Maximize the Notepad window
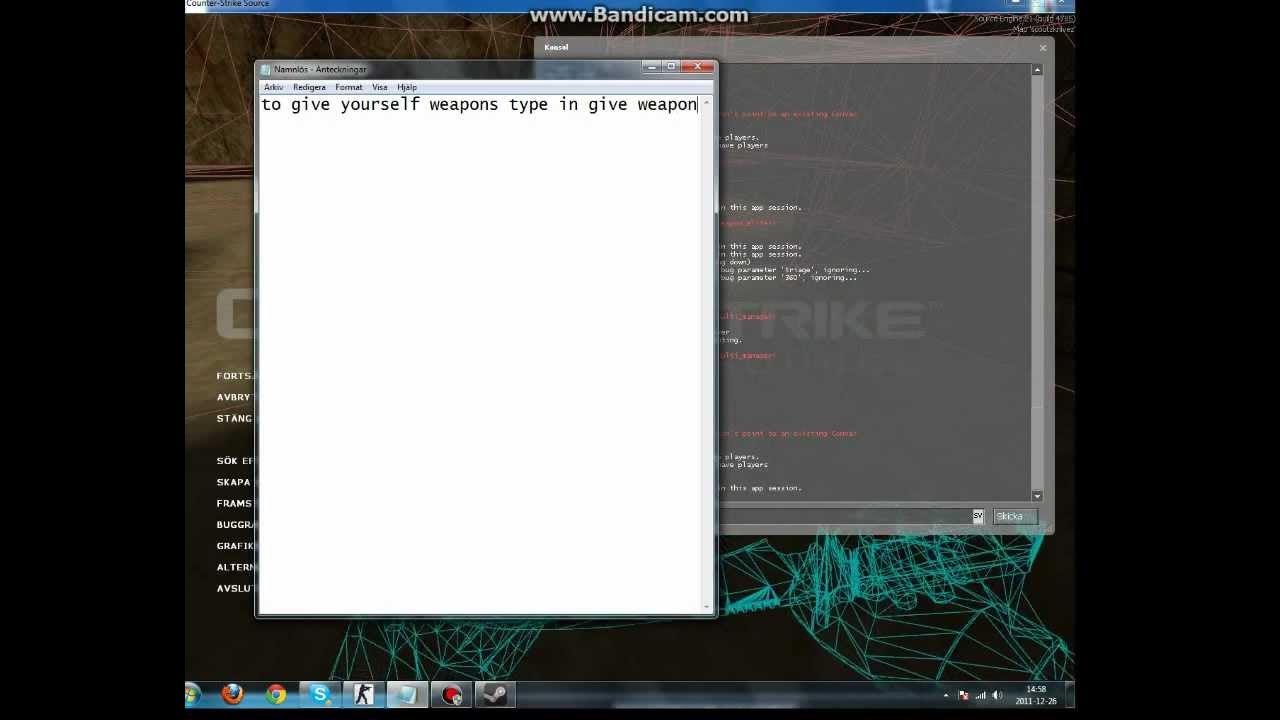1280x720 pixels. tap(673, 67)
